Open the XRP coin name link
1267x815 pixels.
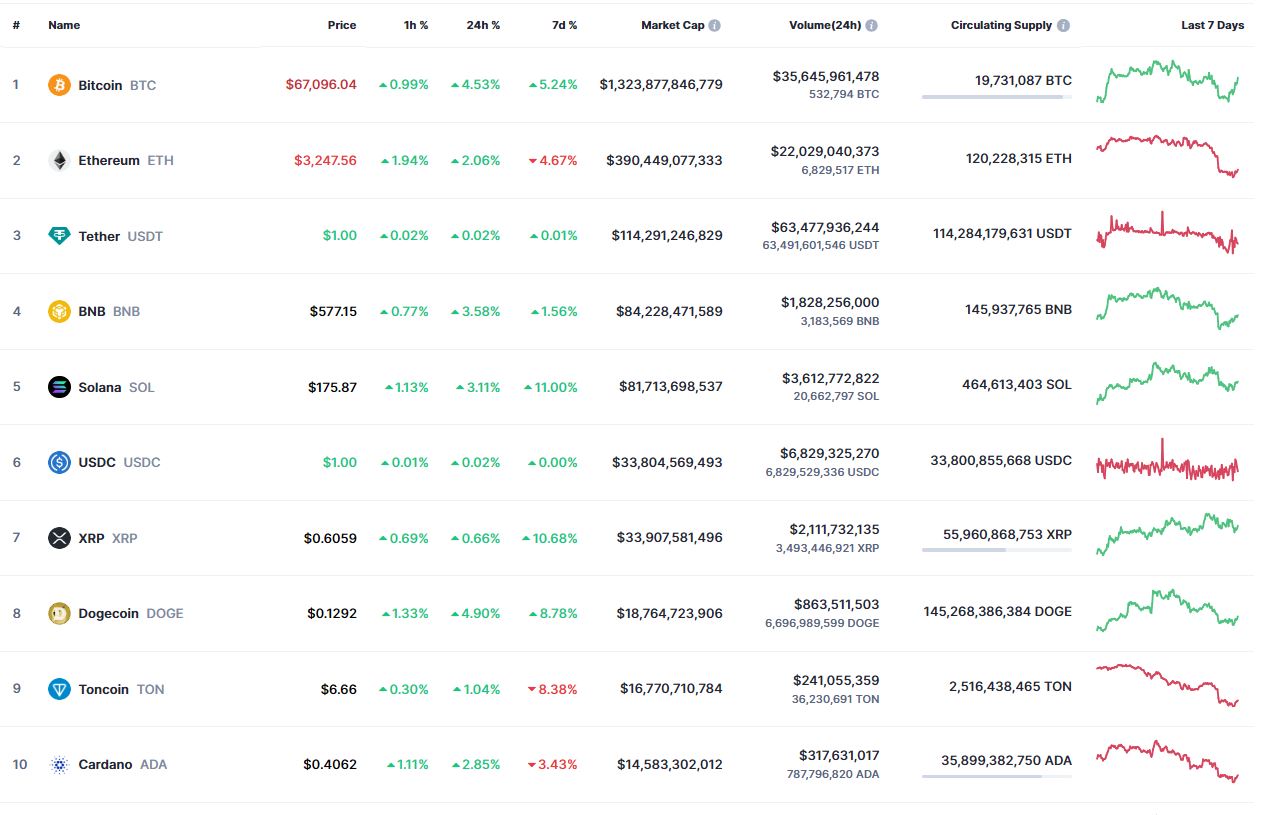(92, 538)
